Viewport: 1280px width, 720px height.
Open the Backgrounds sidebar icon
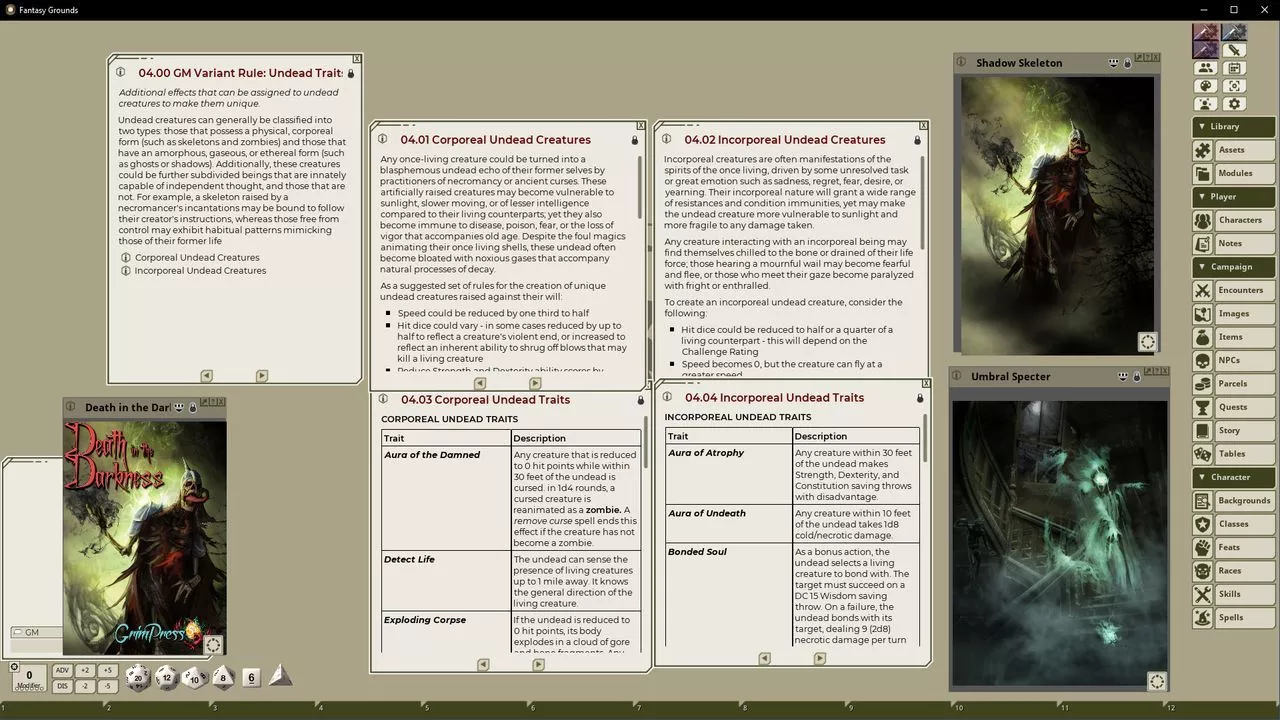[1203, 500]
